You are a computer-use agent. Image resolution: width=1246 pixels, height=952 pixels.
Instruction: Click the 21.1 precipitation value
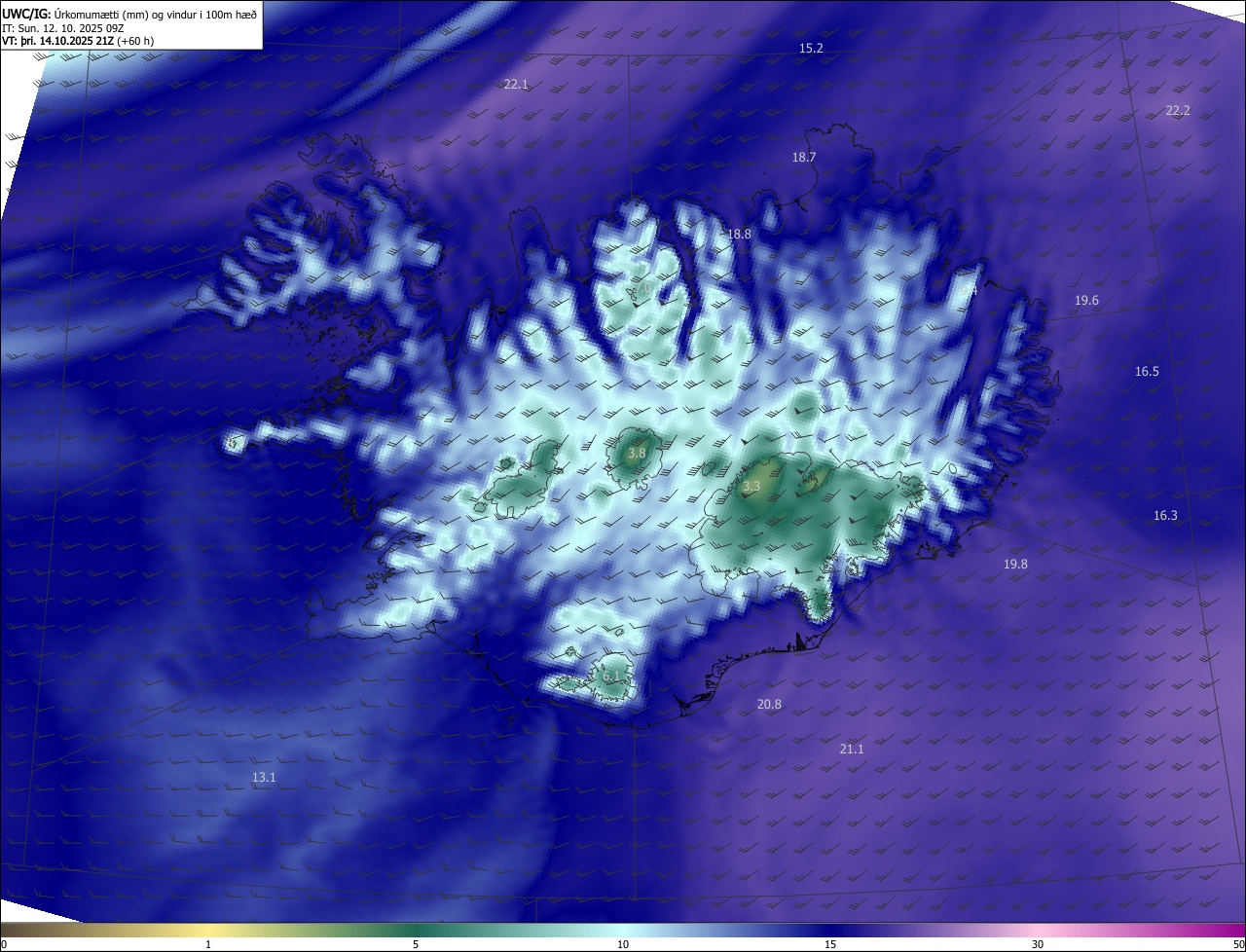(x=852, y=750)
